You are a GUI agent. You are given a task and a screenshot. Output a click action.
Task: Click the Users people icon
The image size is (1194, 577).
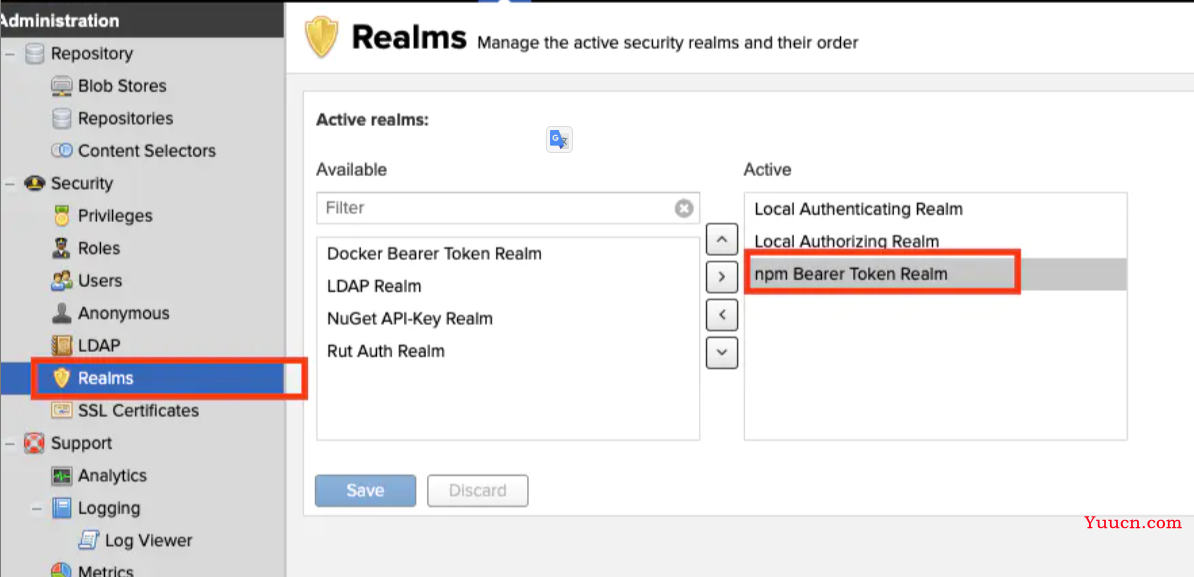pyautogui.click(x=62, y=281)
